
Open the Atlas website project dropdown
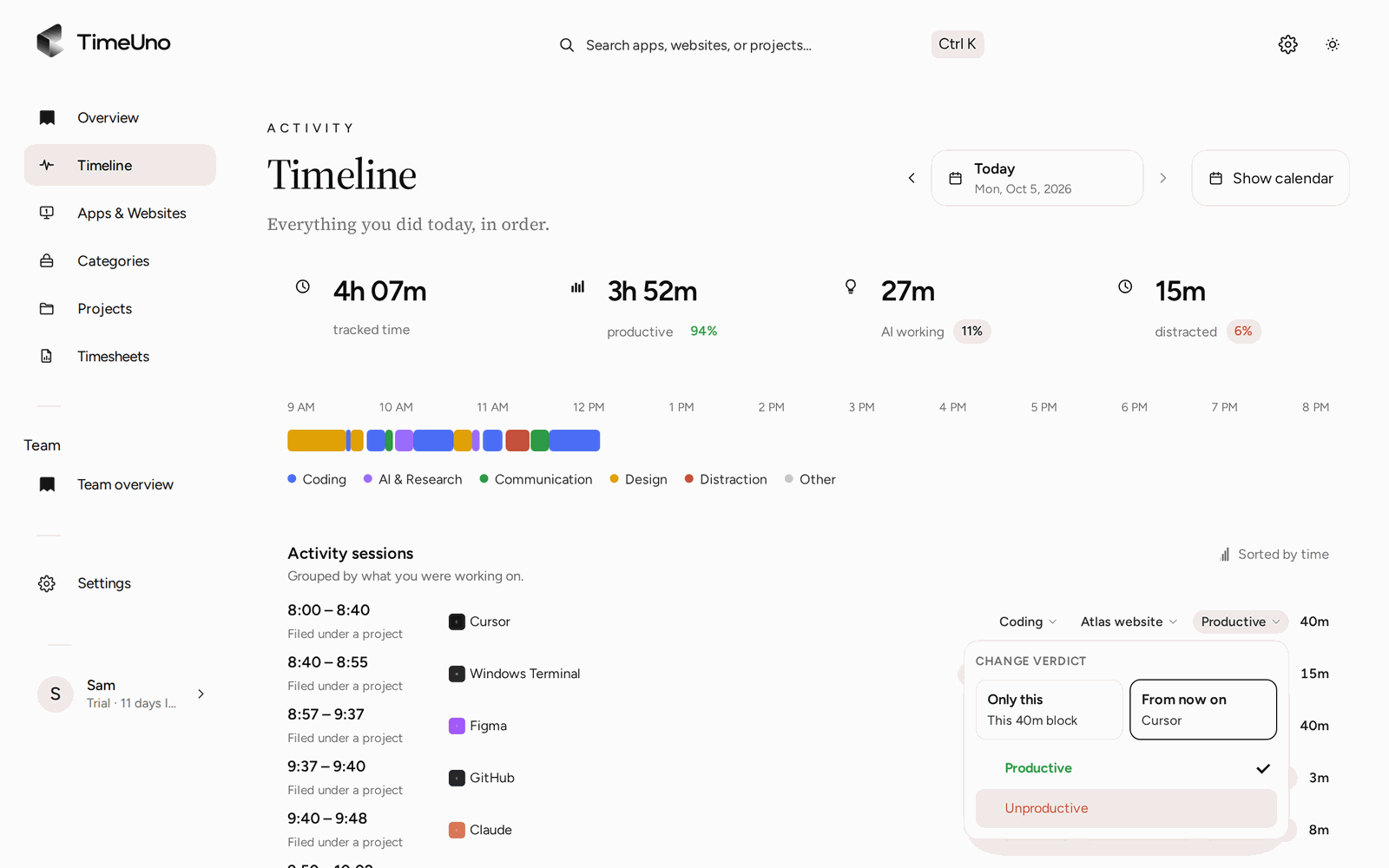click(1129, 621)
